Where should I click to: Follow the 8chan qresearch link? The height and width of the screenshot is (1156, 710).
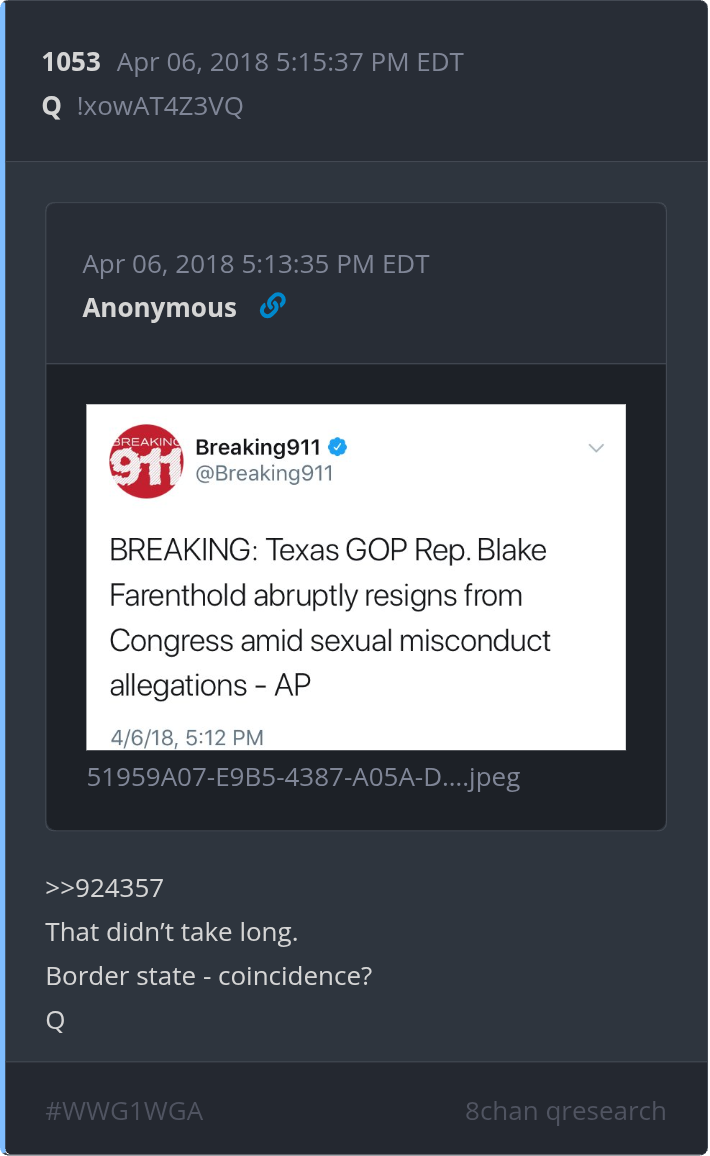565,1111
